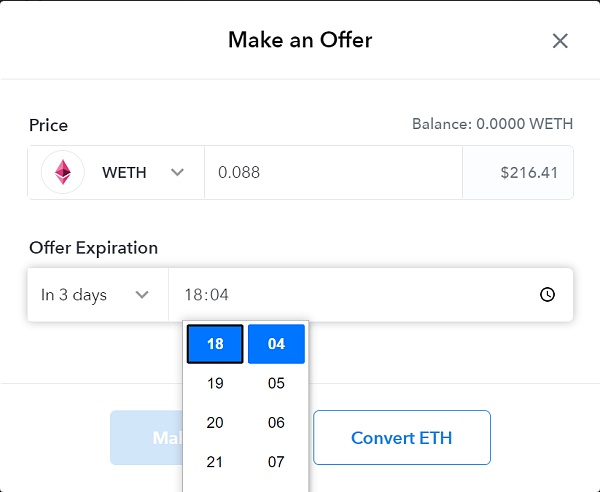This screenshot has width=600, height=492.
Task: Click the 18:04 expiration time field
Action: (x=350, y=295)
